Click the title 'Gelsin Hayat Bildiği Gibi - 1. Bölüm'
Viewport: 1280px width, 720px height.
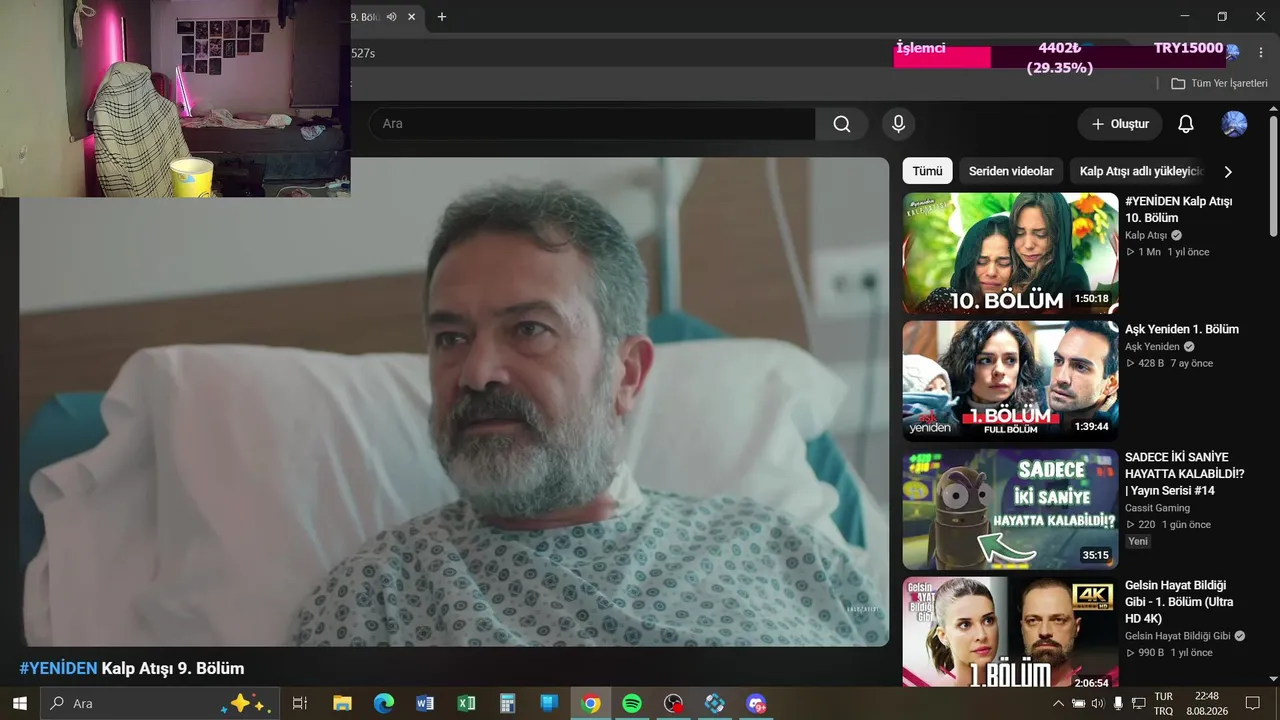(1179, 602)
